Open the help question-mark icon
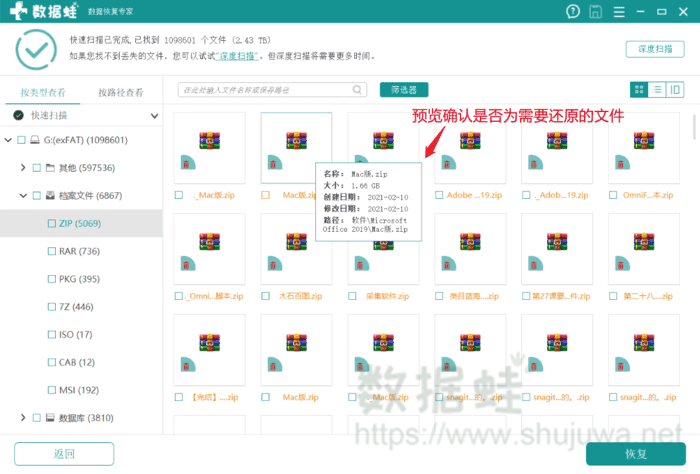The image size is (700, 474). pos(573,12)
